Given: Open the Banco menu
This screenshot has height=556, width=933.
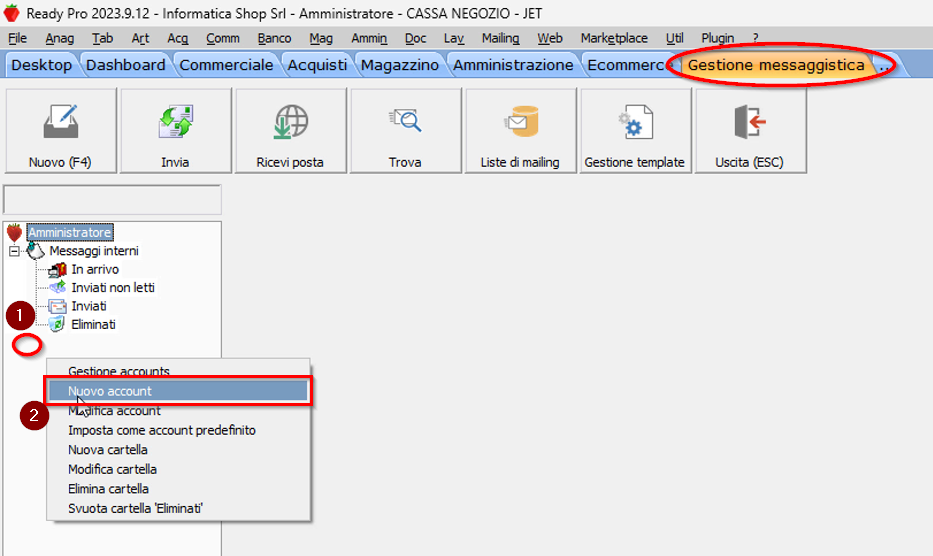Looking at the screenshot, I should tap(274, 38).
